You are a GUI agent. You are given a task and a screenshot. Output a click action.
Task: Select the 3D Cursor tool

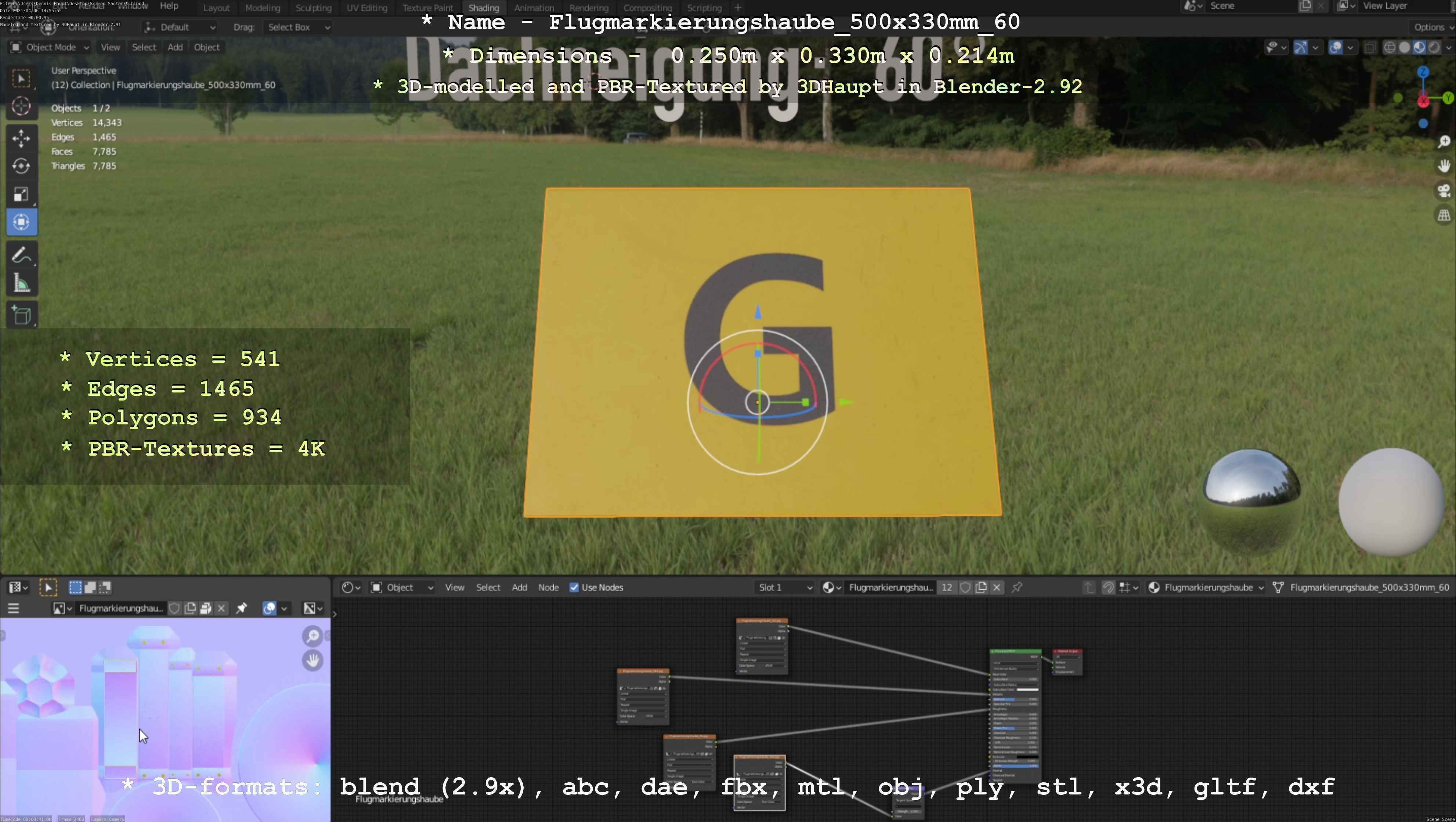pyautogui.click(x=21, y=106)
